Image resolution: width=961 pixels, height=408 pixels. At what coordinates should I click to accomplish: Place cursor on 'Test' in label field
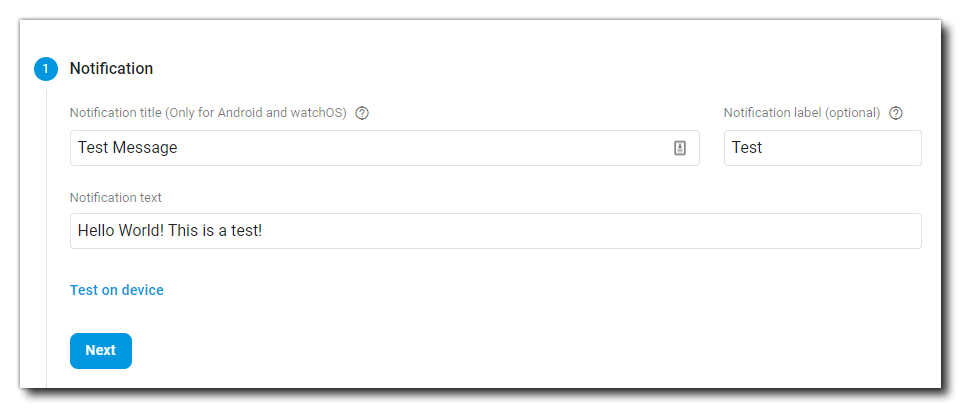pos(747,148)
